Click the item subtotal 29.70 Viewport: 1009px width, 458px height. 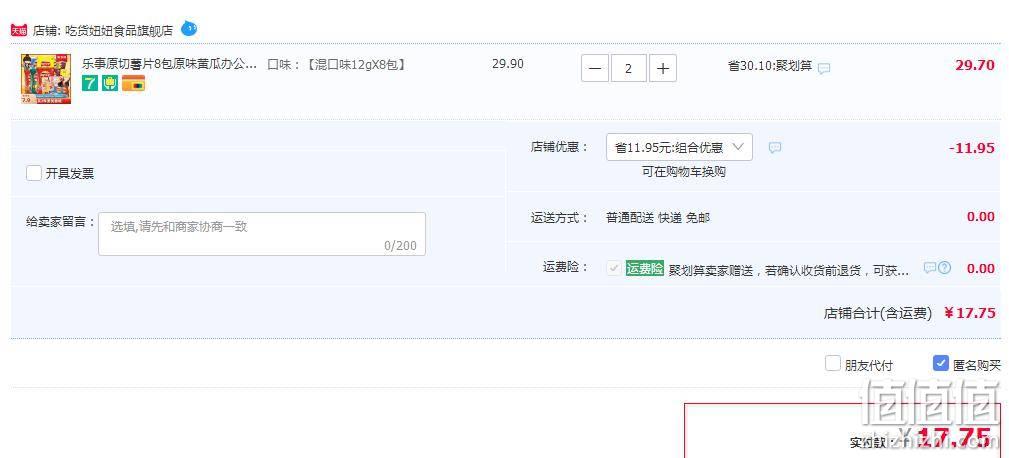coord(975,65)
